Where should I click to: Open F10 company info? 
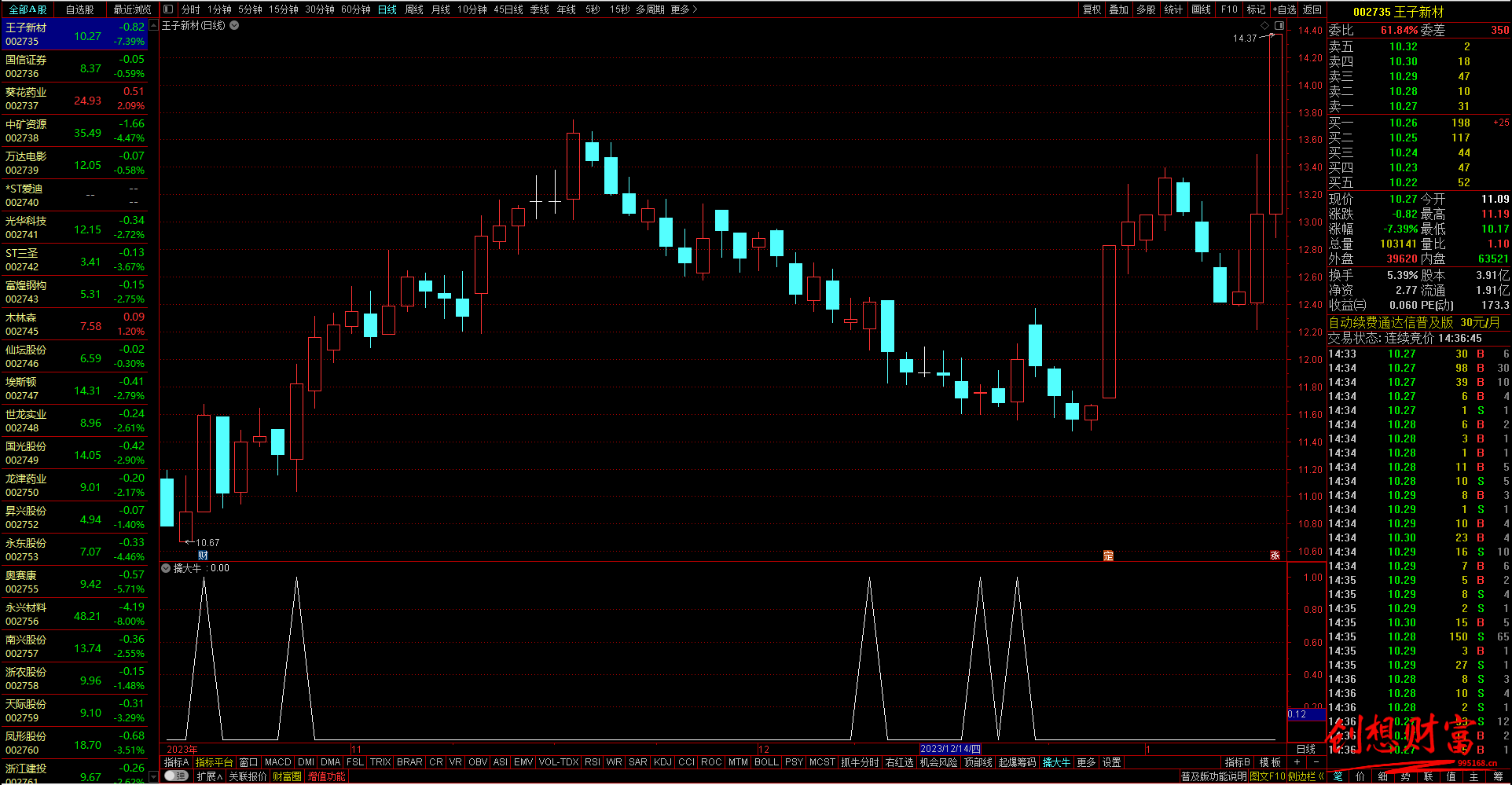pyautogui.click(x=1229, y=9)
